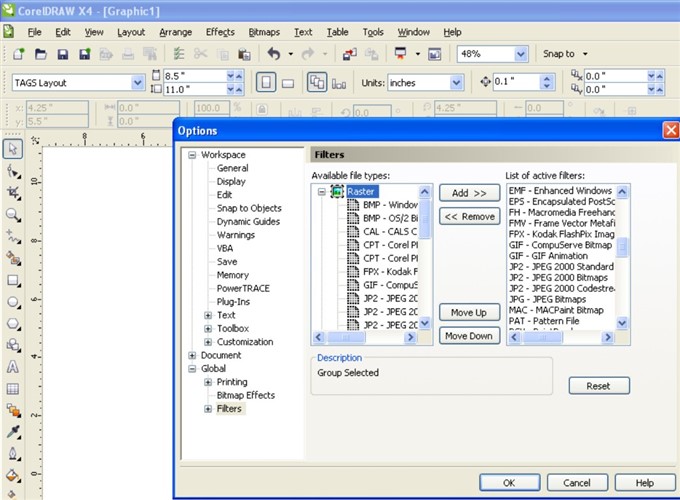The image size is (680, 500).
Task: Open the Tools menu
Action: [x=373, y=32]
